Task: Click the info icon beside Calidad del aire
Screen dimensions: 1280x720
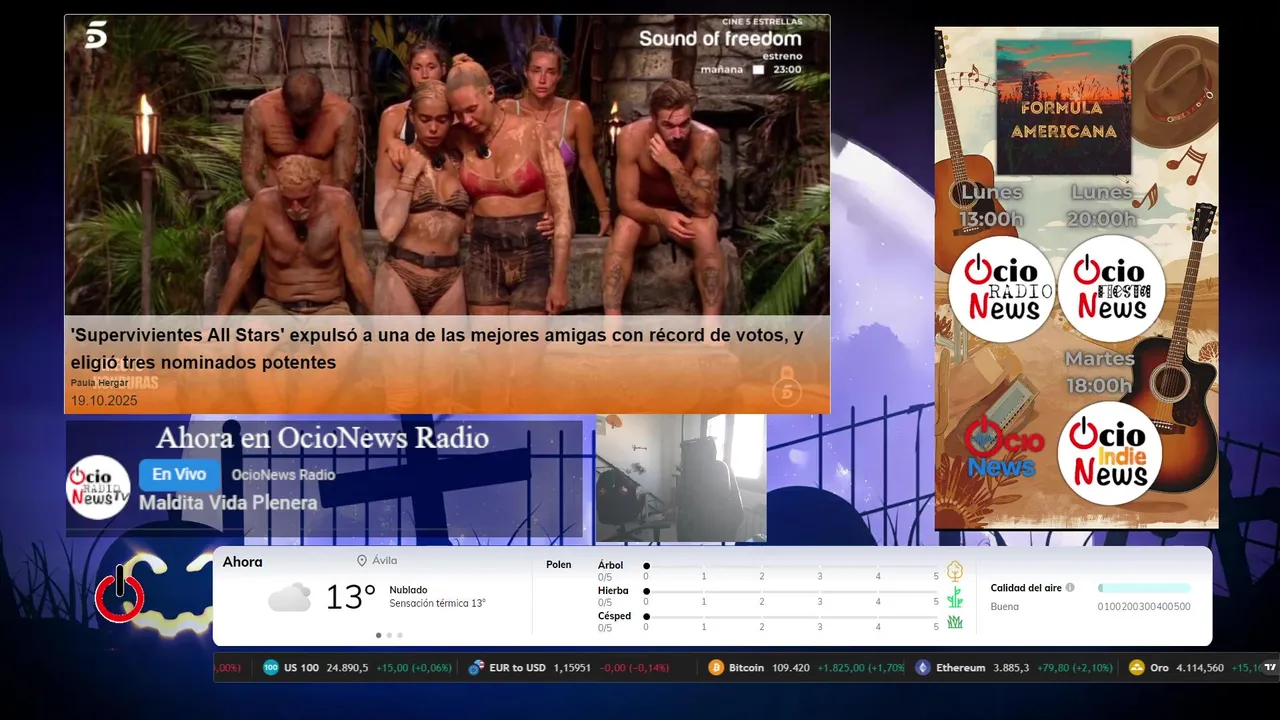Action: tap(1070, 588)
